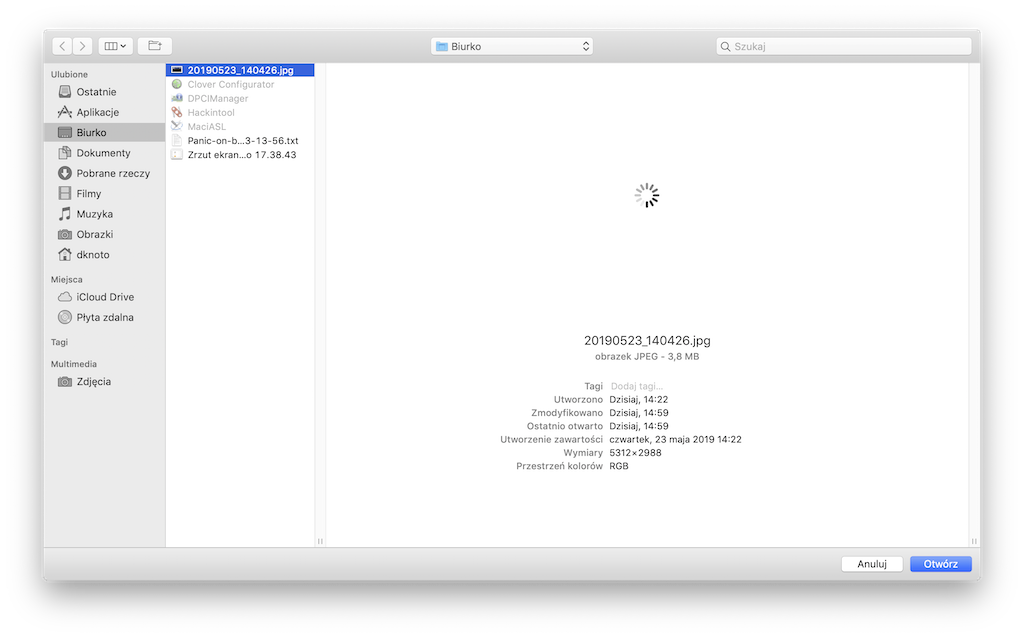
Task: Click the dknoto house icon
Action: tap(65, 254)
